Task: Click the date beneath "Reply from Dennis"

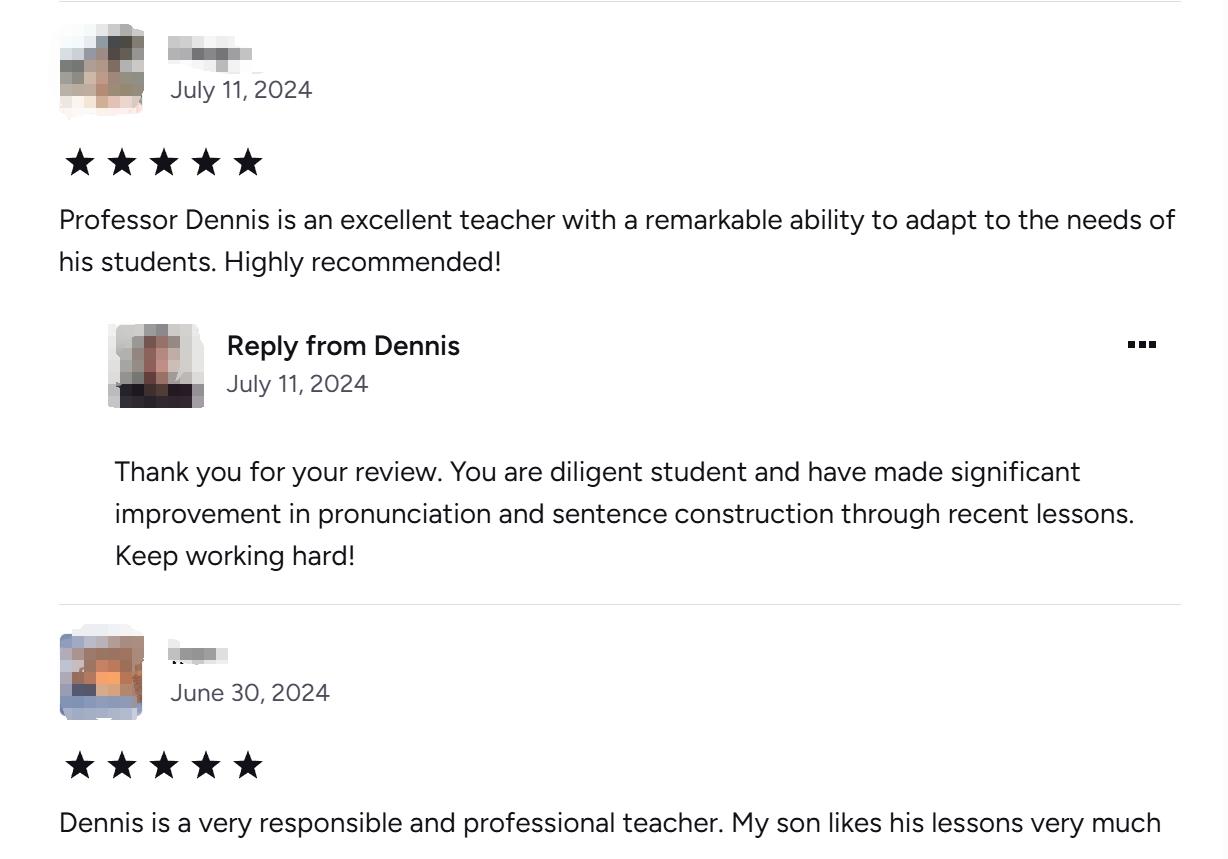Action: click(x=297, y=384)
